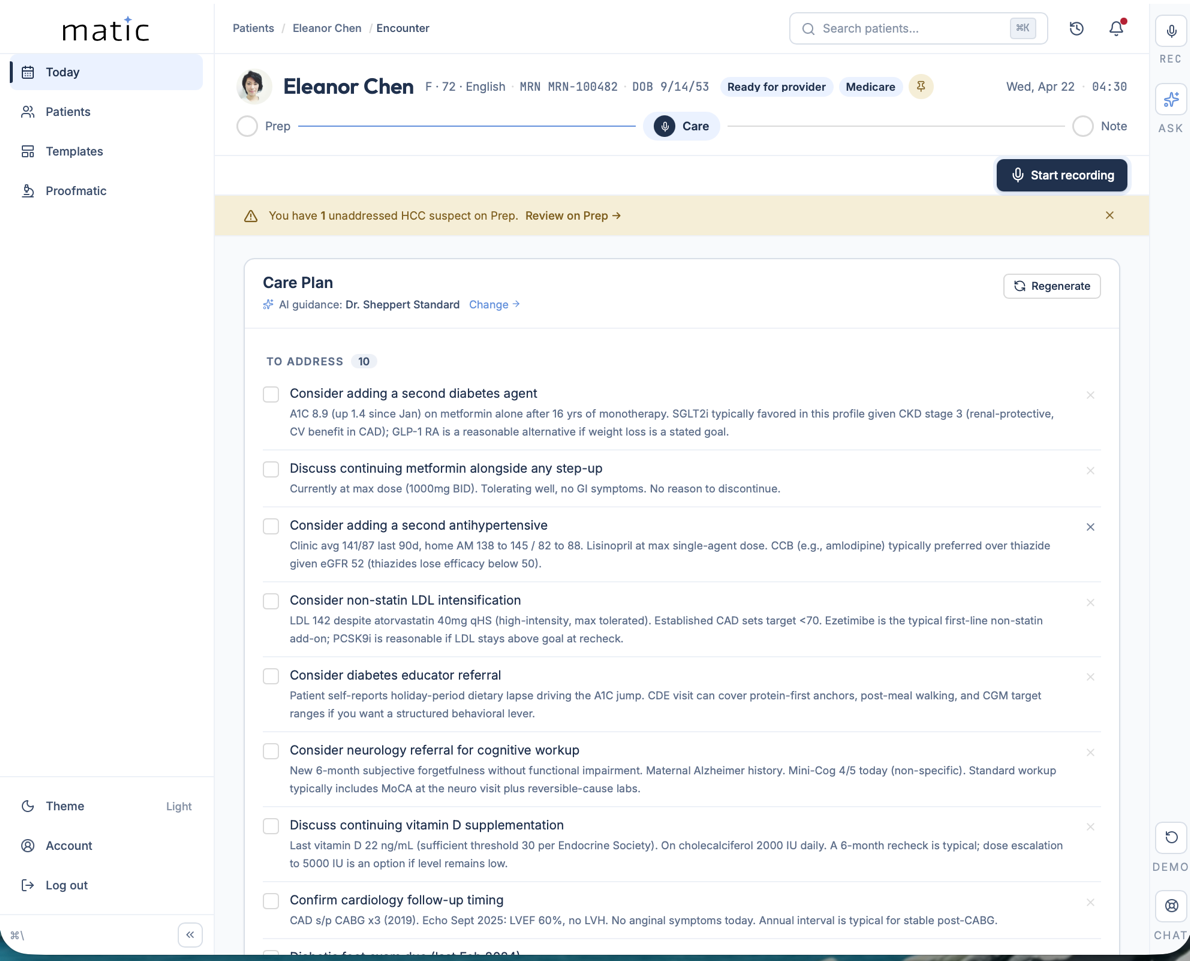Click the AI guidance 'Change' link
Viewport: 1190px width, 961px height.
tap(494, 304)
